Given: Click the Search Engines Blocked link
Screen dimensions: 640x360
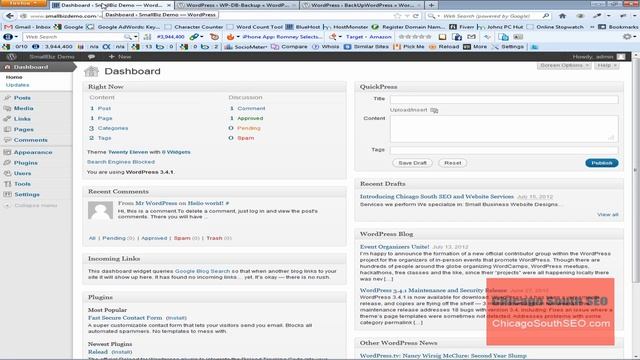Looking at the screenshot, I should (x=121, y=162).
